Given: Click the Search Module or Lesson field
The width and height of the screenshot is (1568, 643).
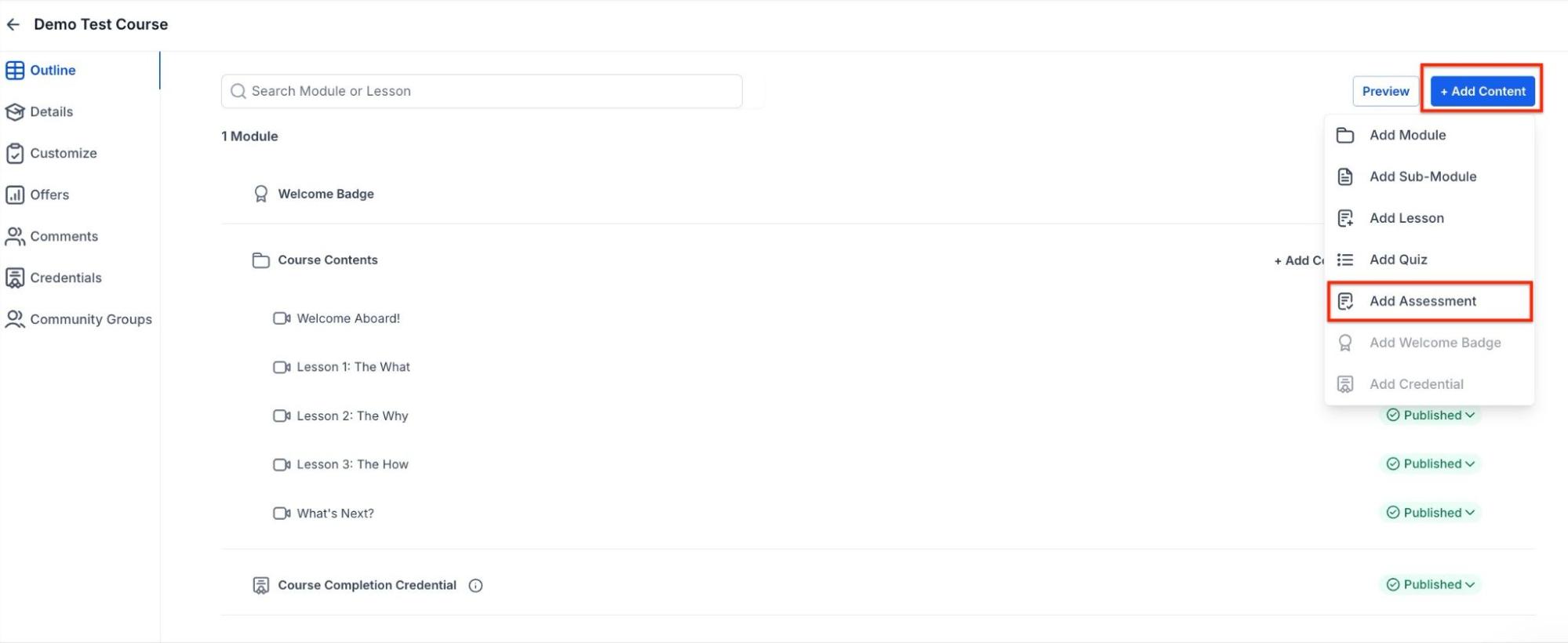Looking at the screenshot, I should coord(482,91).
